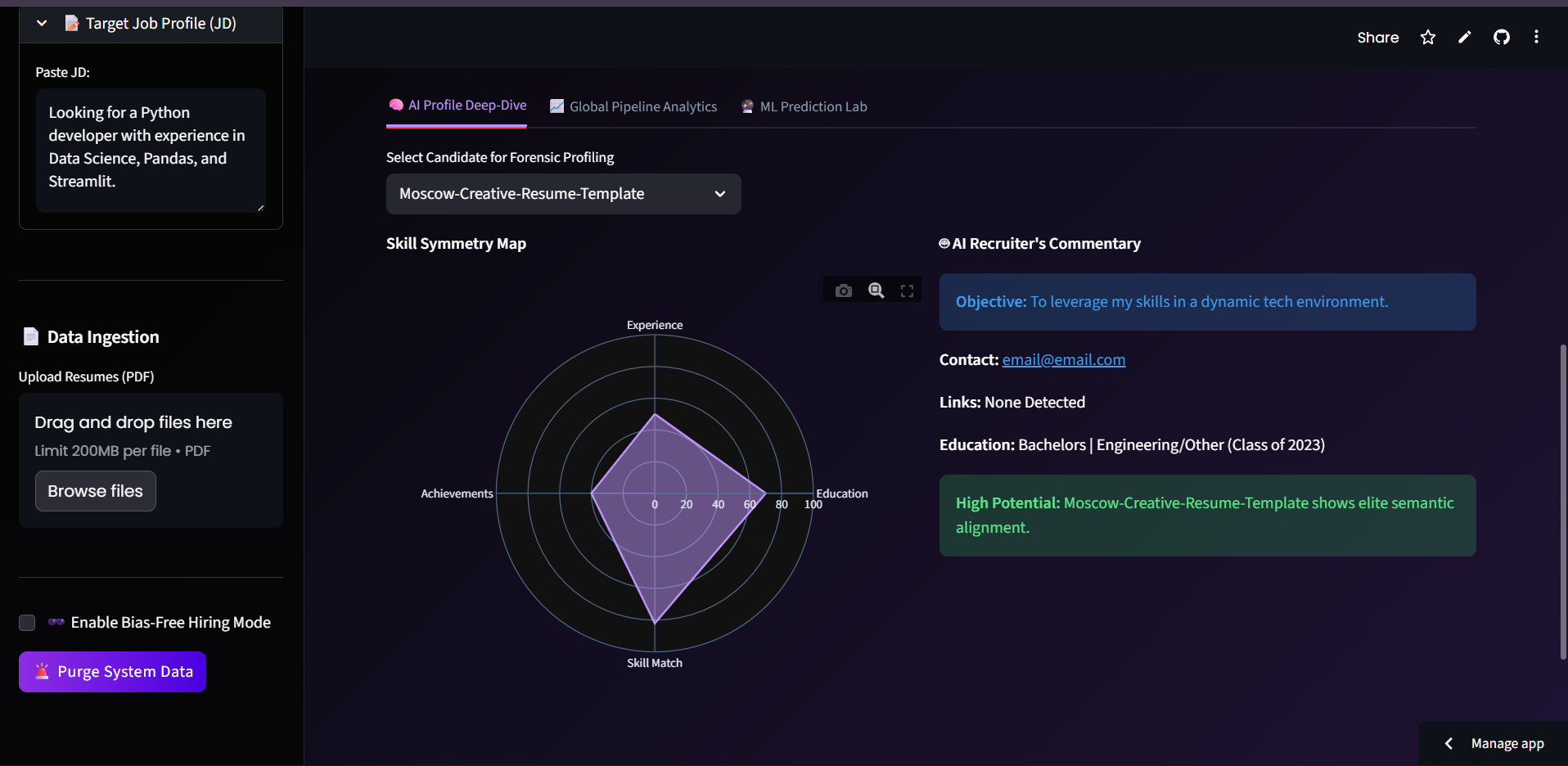
Task: Click the document icon beside Data Ingestion
Action: coord(30,336)
